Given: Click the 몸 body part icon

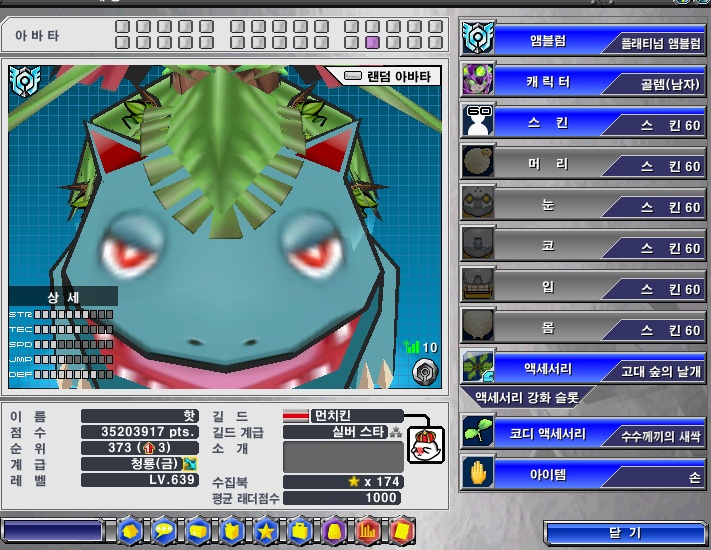Looking at the screenshot, I should (477, 325).
